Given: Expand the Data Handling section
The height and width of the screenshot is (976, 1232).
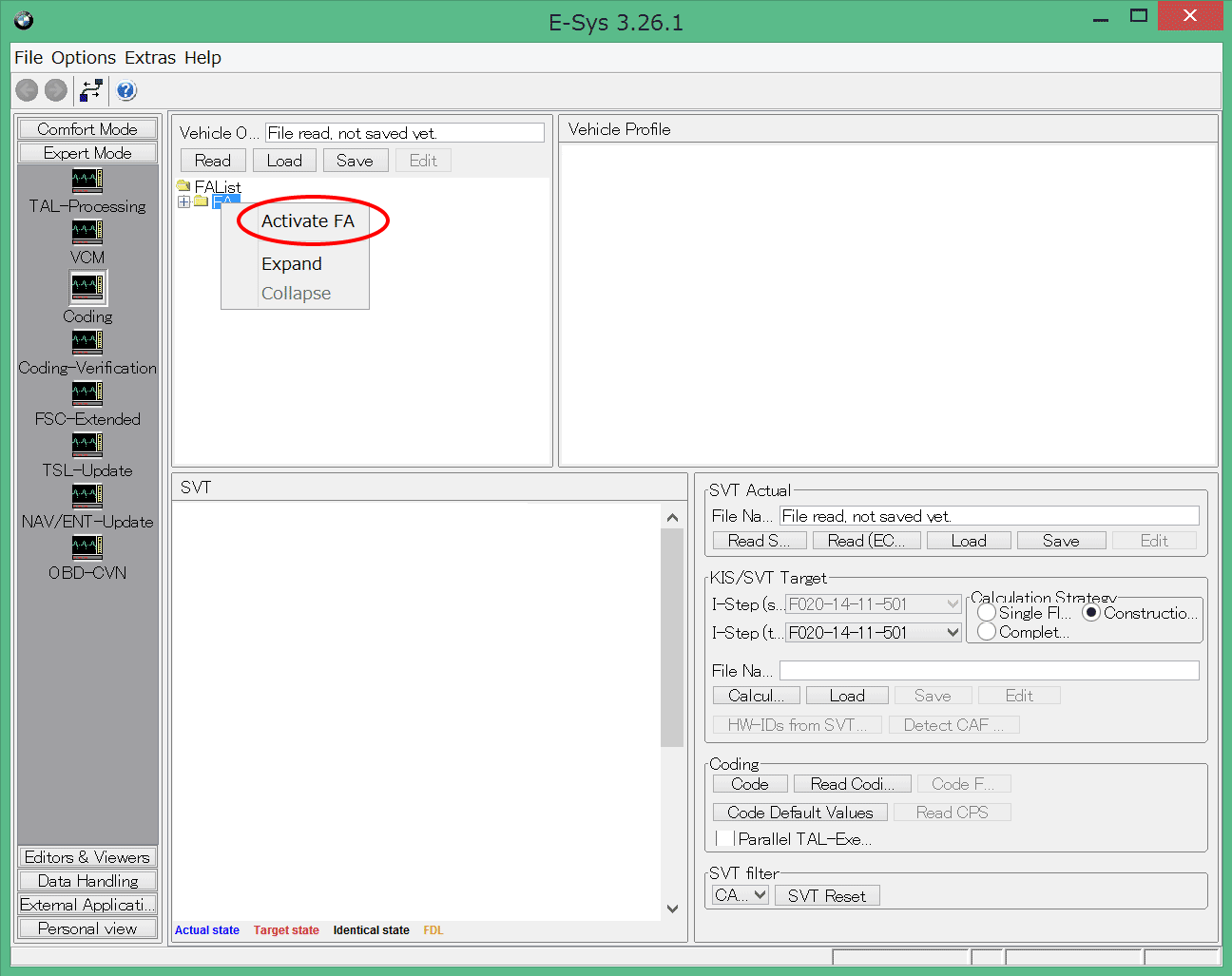Looking at the screenshot, I should (87, 881).
